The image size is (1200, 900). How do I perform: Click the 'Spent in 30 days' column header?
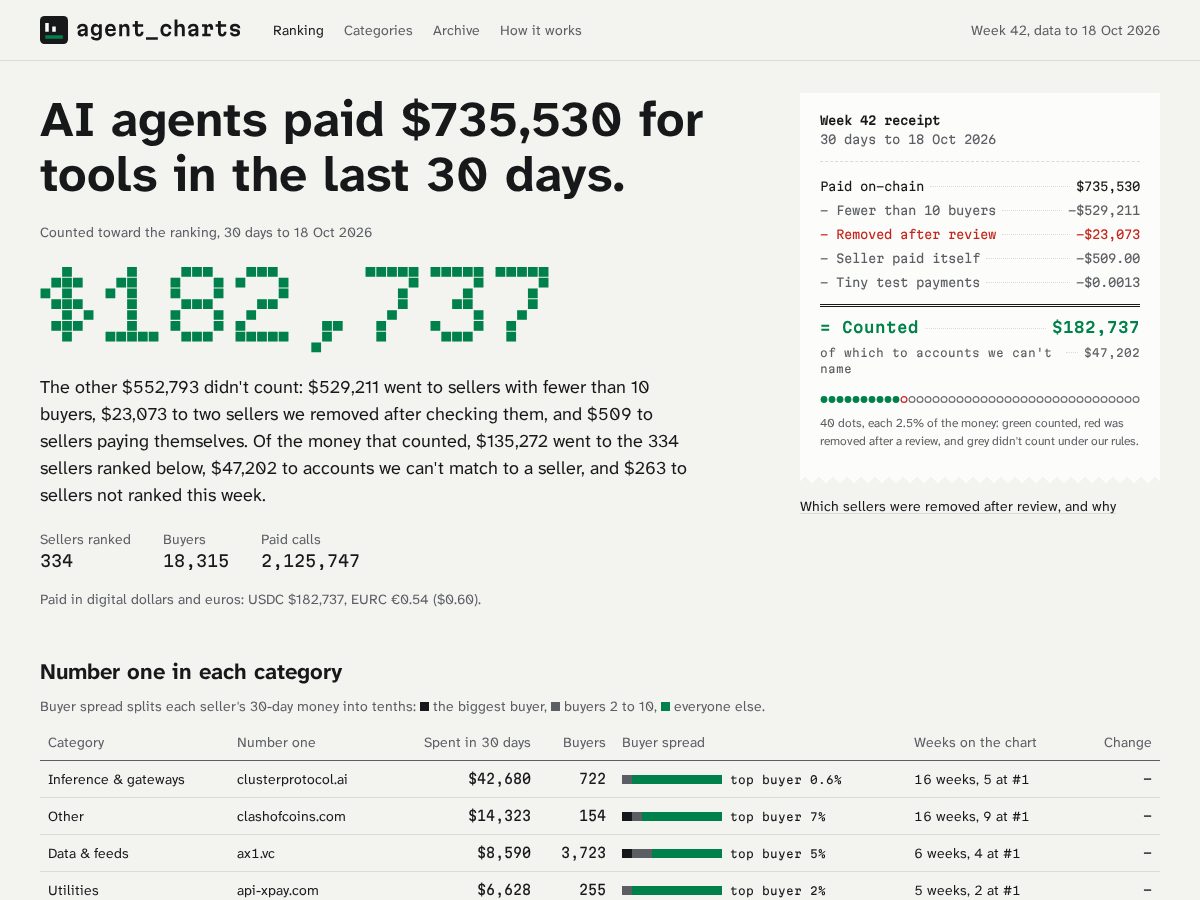pos(477,743)
